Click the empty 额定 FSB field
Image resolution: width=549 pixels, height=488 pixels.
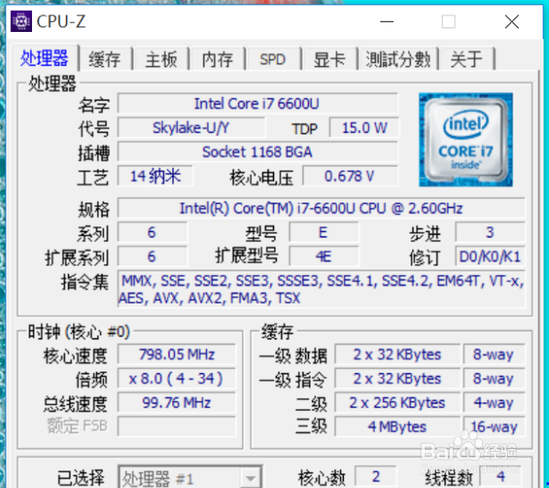click(x=176, y=426)
